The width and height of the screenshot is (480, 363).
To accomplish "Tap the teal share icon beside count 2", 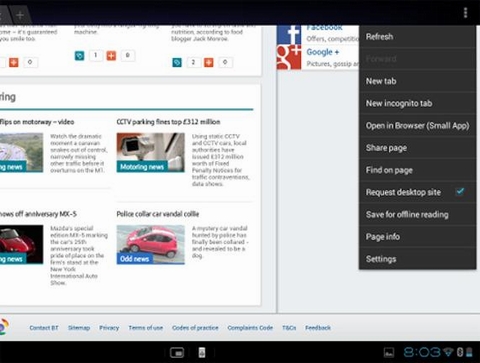I will pos(177,62).
